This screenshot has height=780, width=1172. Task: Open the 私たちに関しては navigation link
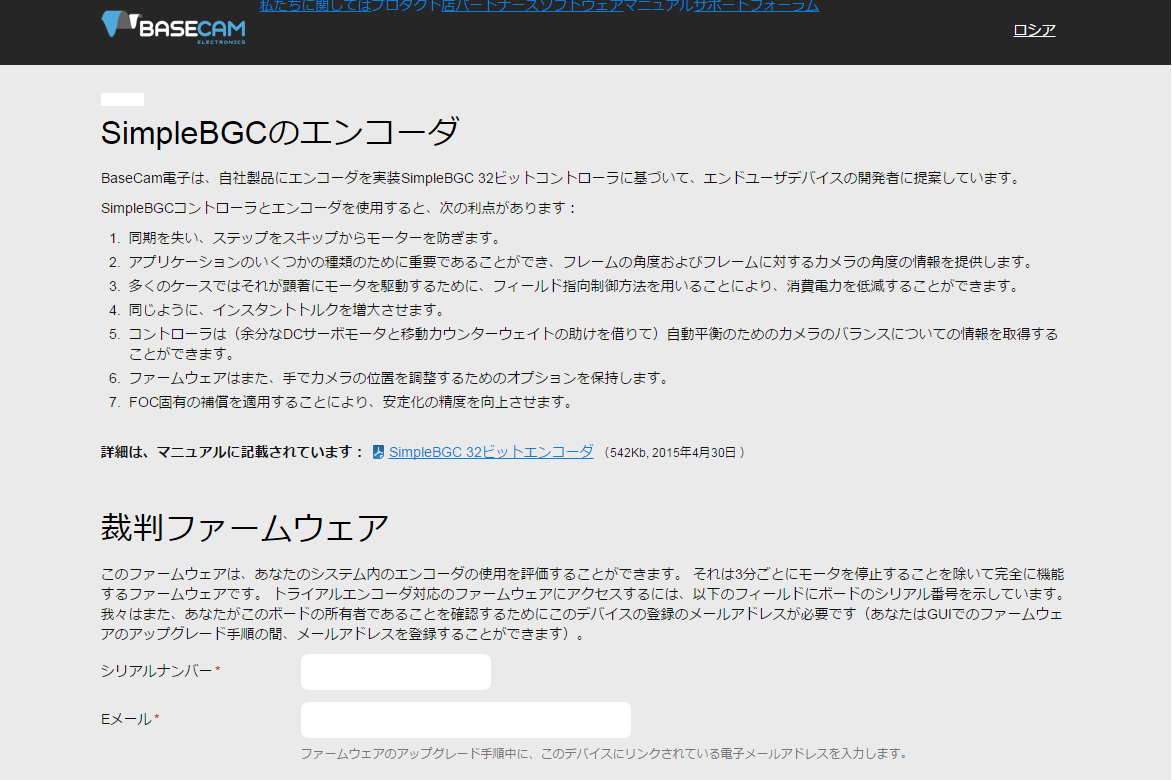pos(315,6)
